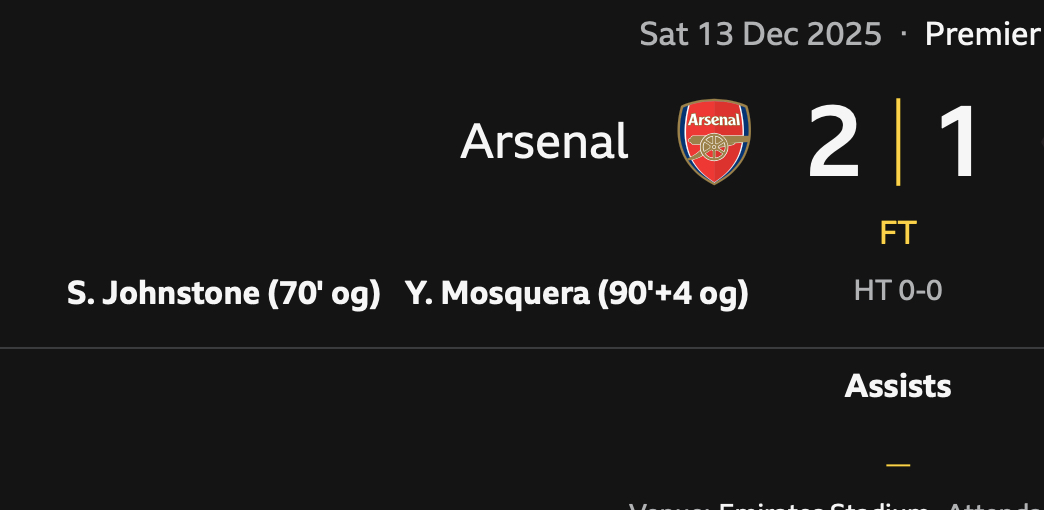Click the away score of 1

[x=959, y=142]
